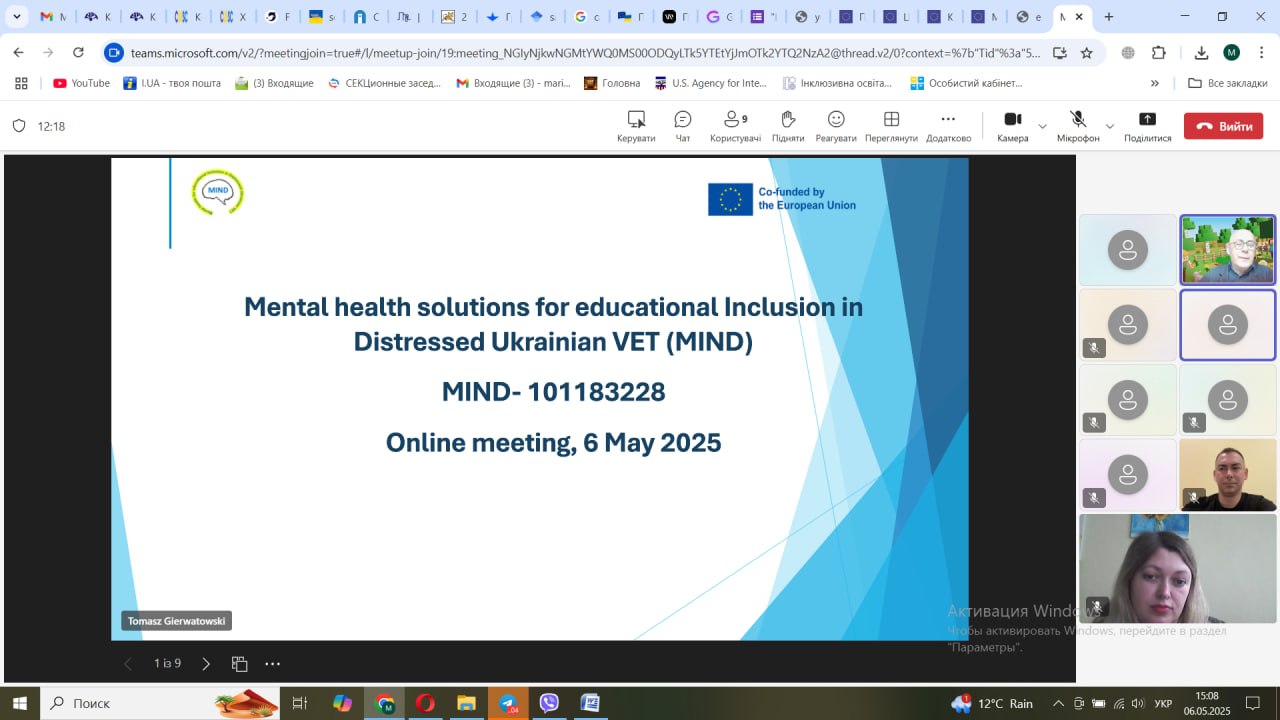
Task: Open the Windows Start menu
Action: [19, 703]
